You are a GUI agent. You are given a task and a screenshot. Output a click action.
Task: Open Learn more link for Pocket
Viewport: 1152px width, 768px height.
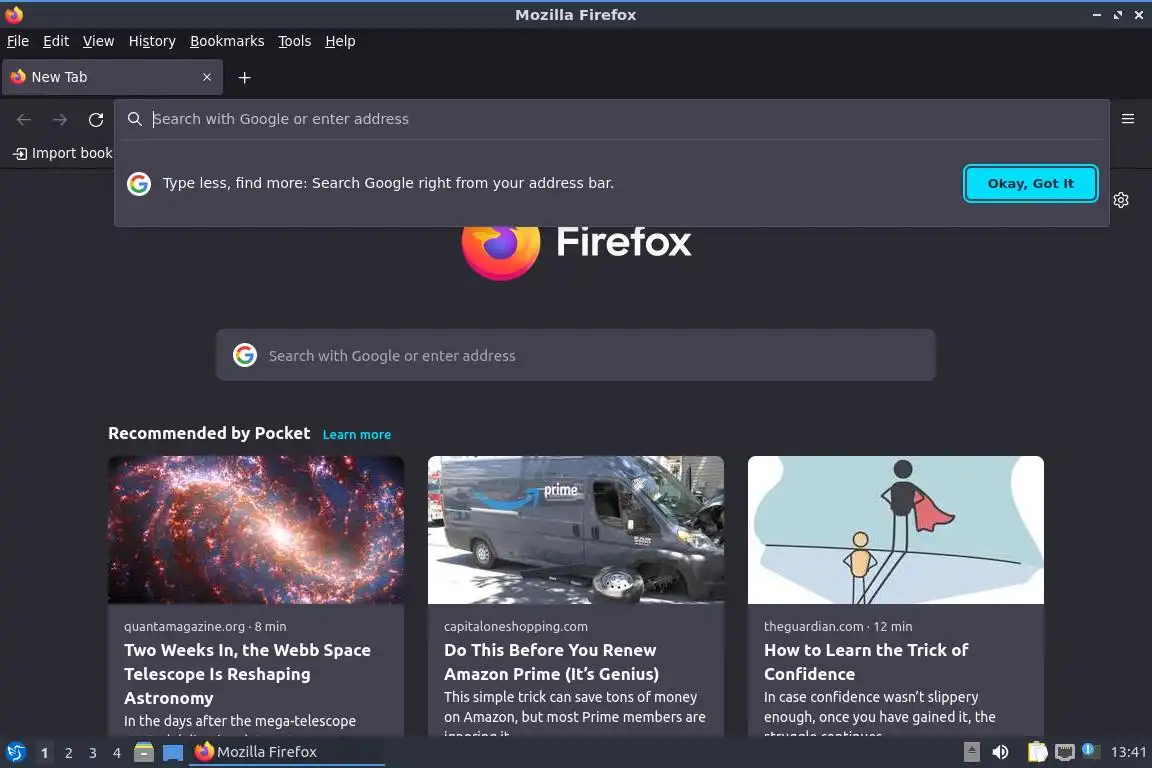pos(356,434)
